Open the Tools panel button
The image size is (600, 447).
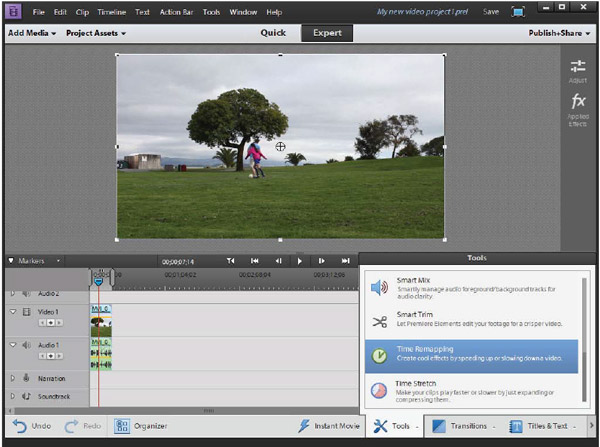395,426
